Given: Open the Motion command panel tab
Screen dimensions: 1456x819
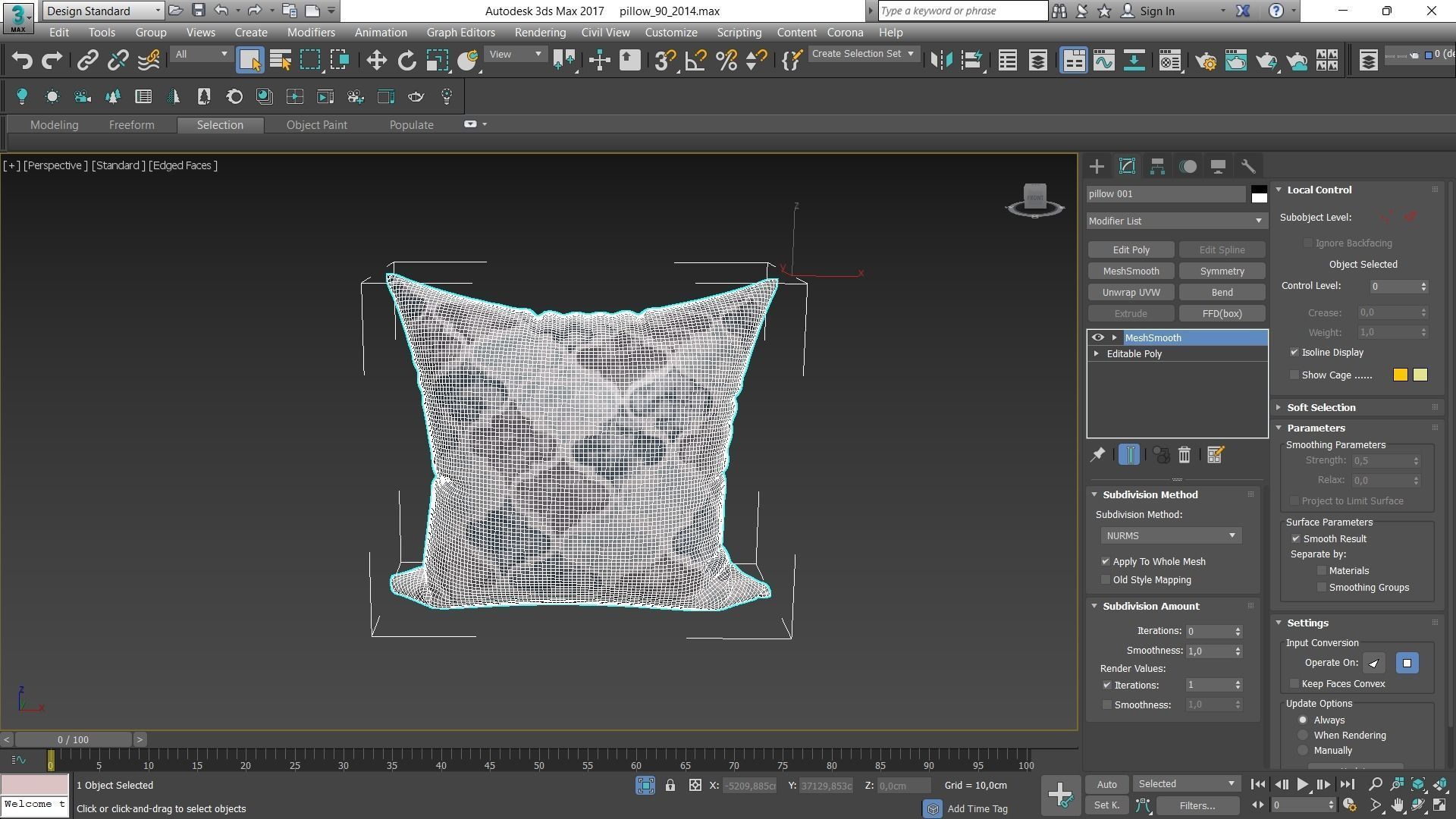Looking at the screenshot, I should (1188, 166).
